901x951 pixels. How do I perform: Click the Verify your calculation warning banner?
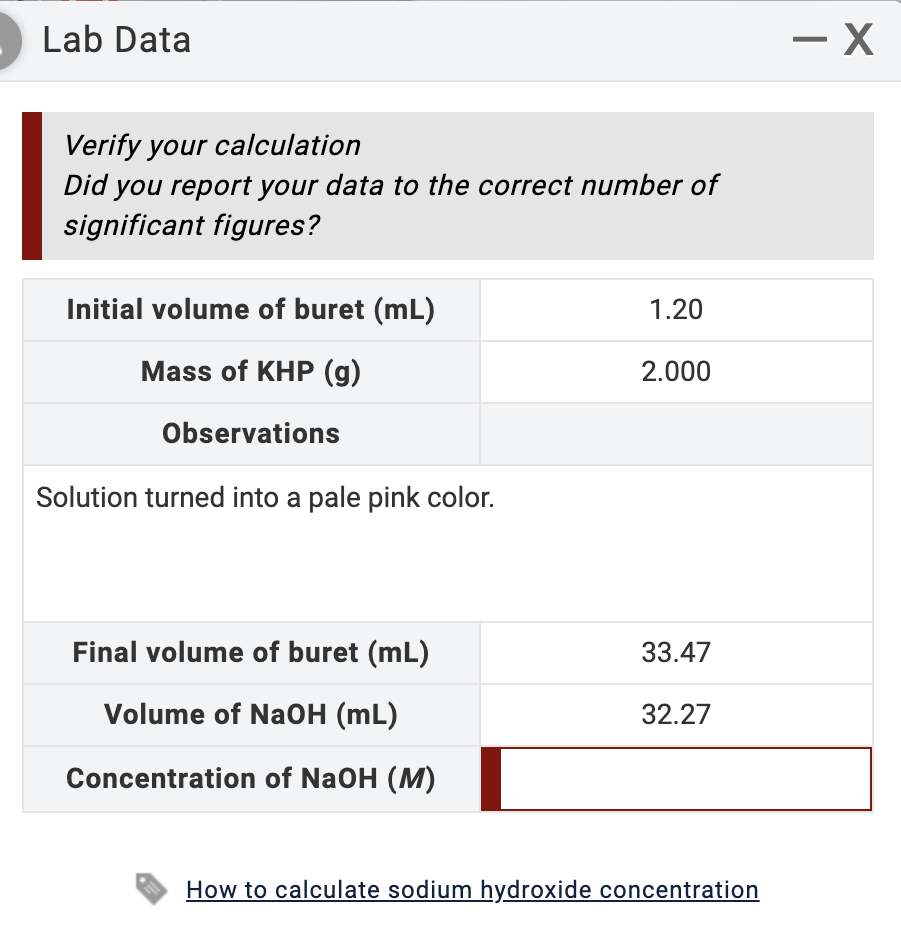(450, 185)
